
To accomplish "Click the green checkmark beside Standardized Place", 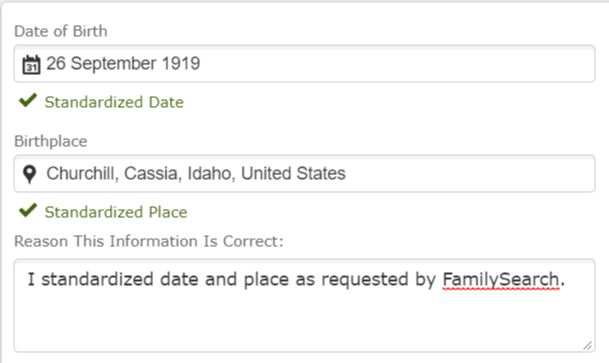I will click(28, 210).
